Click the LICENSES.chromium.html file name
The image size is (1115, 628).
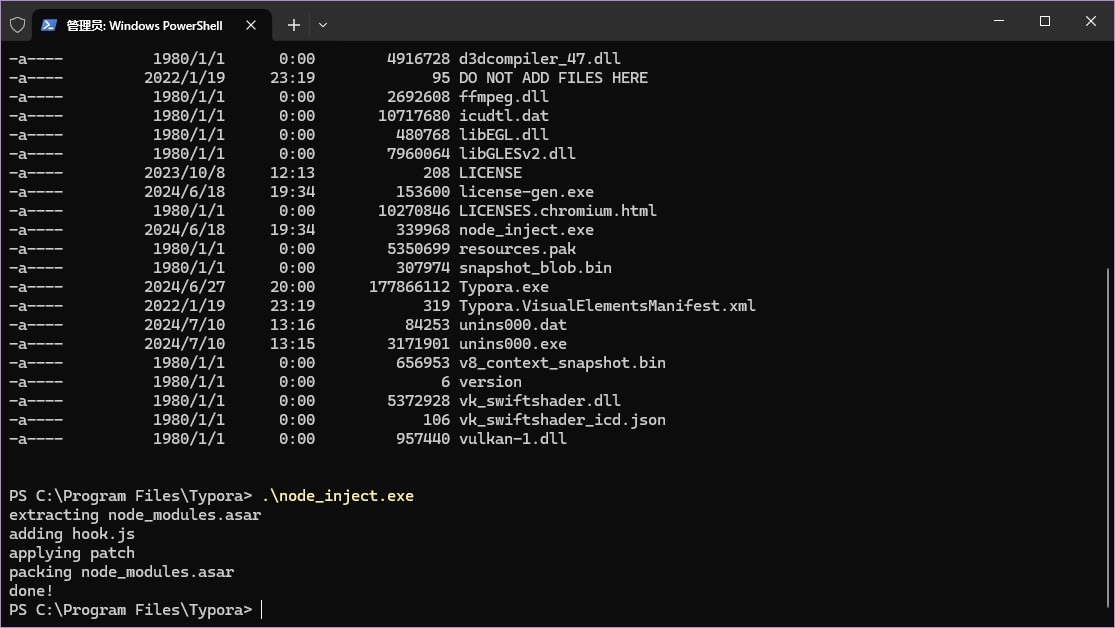tap(557, 211)
